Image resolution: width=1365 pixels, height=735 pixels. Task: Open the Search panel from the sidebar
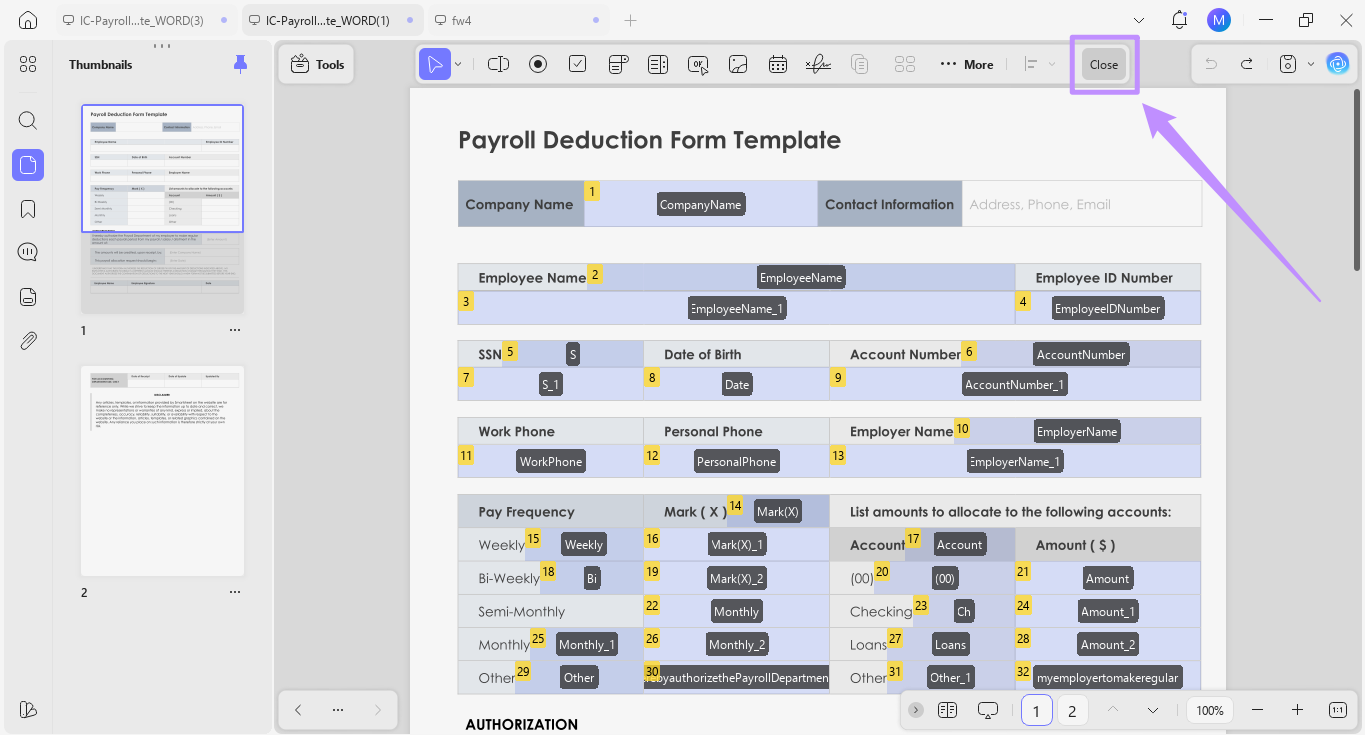tap(28, 121)
